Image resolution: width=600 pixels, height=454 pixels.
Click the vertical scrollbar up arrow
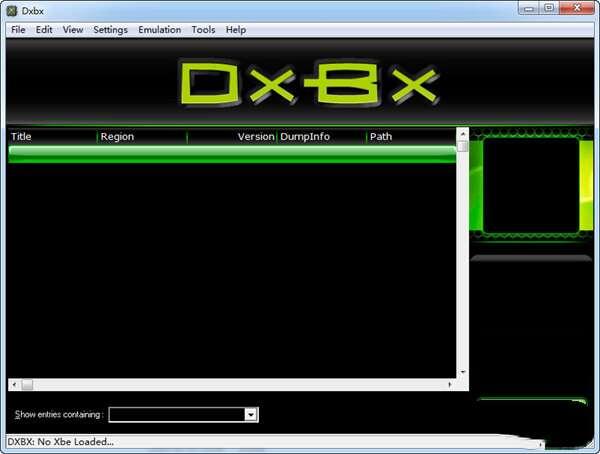click(463, 134)
